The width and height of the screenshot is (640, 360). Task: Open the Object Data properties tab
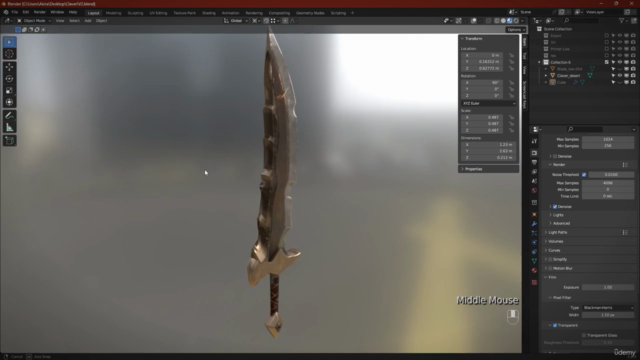click(x=534, y=261)
